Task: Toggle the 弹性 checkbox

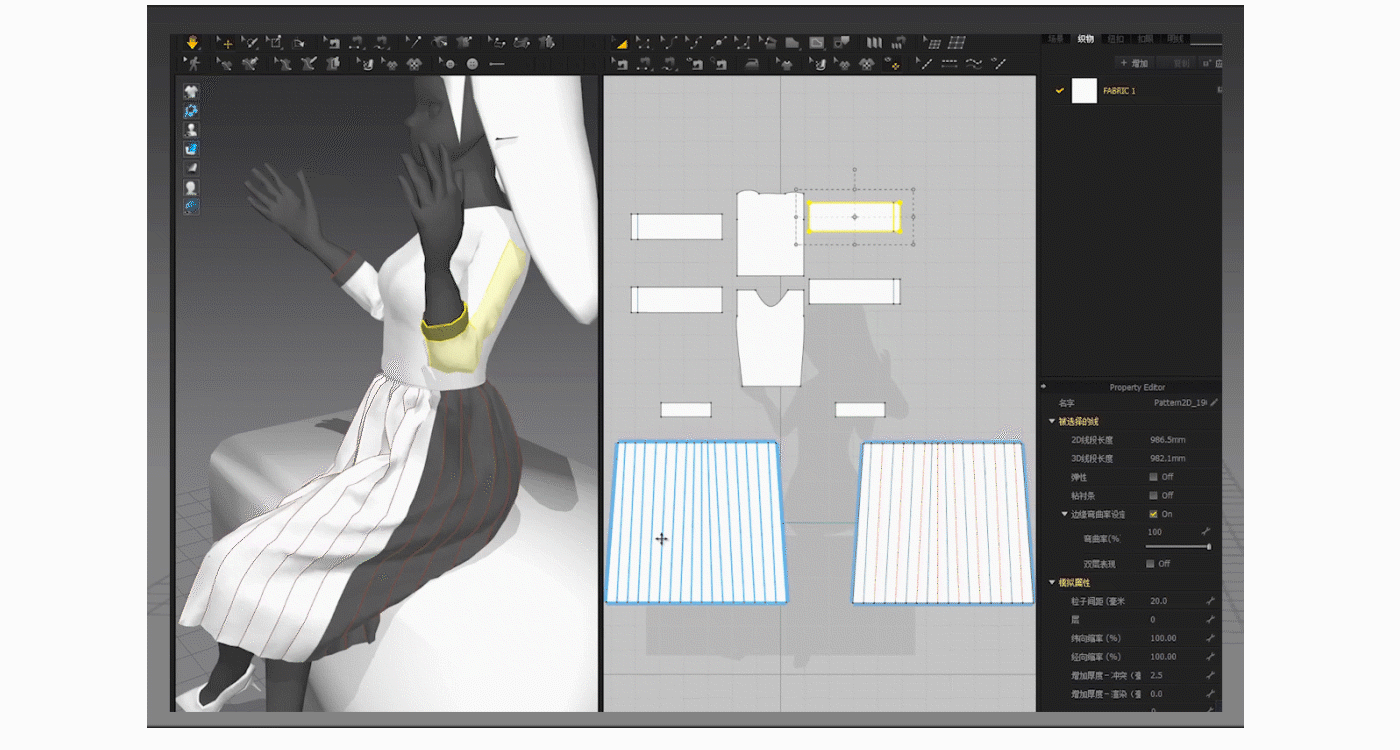Action: 1153,477
